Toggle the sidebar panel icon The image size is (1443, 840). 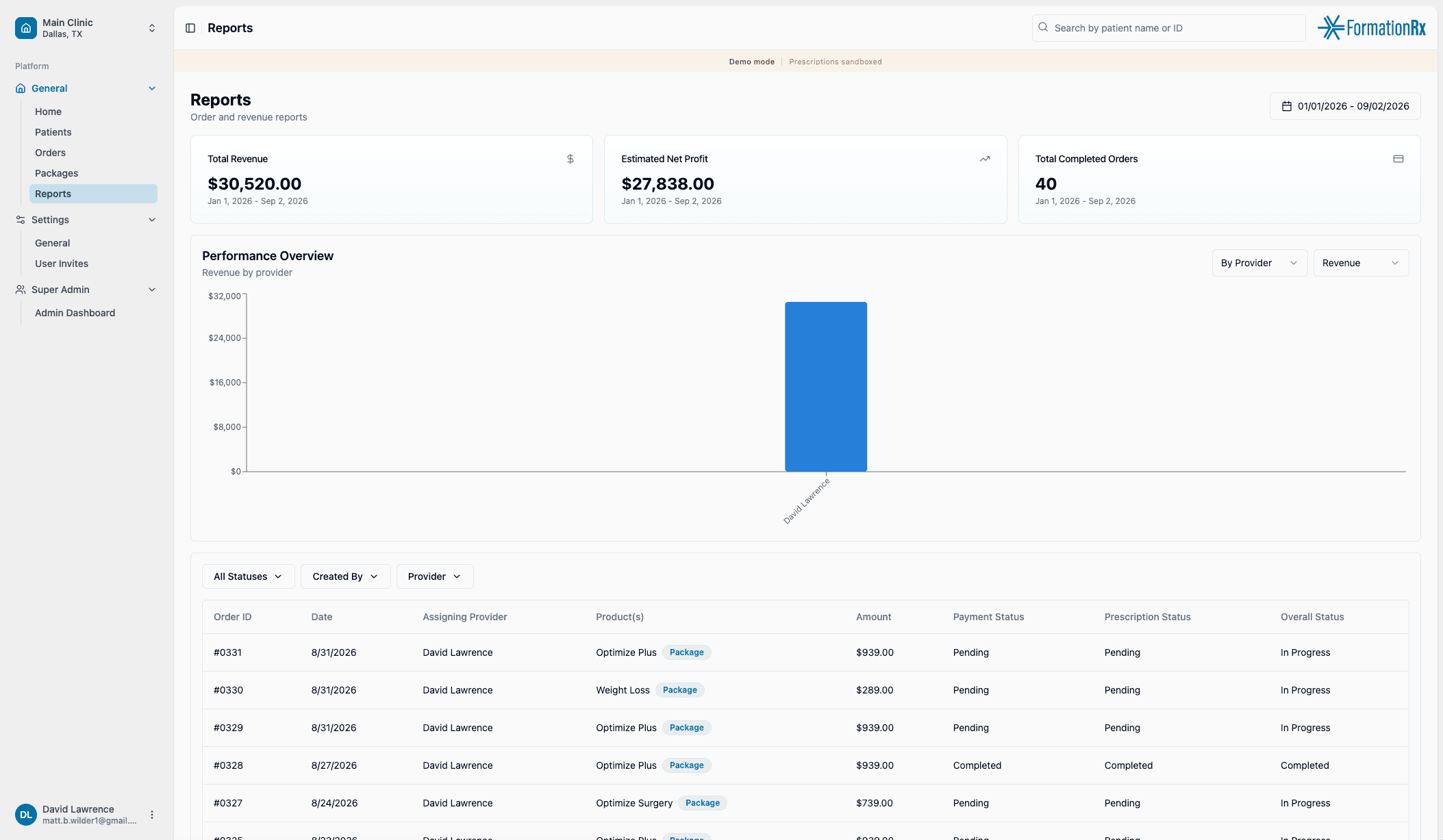coord(190,28)
